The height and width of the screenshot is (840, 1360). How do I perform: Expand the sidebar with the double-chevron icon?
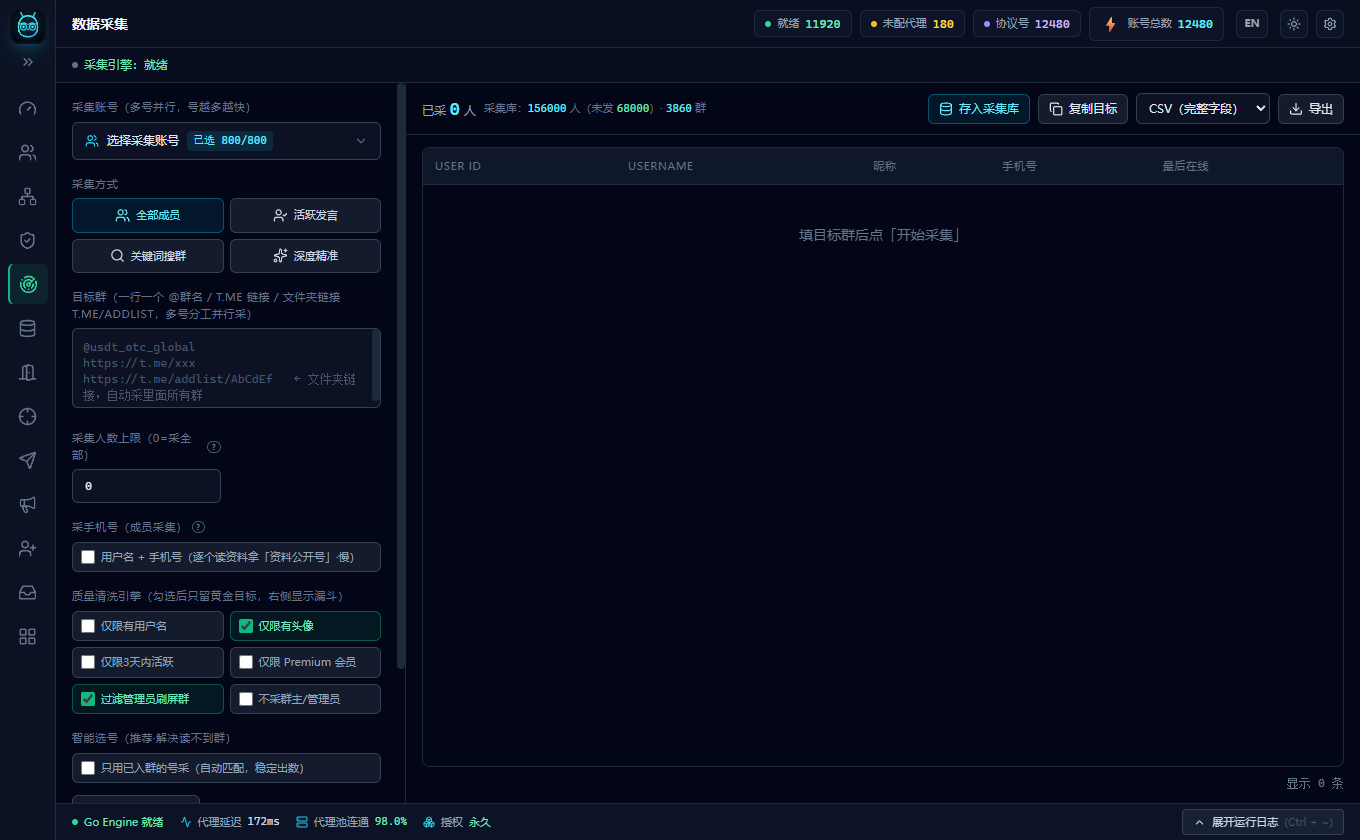(28, 62)
